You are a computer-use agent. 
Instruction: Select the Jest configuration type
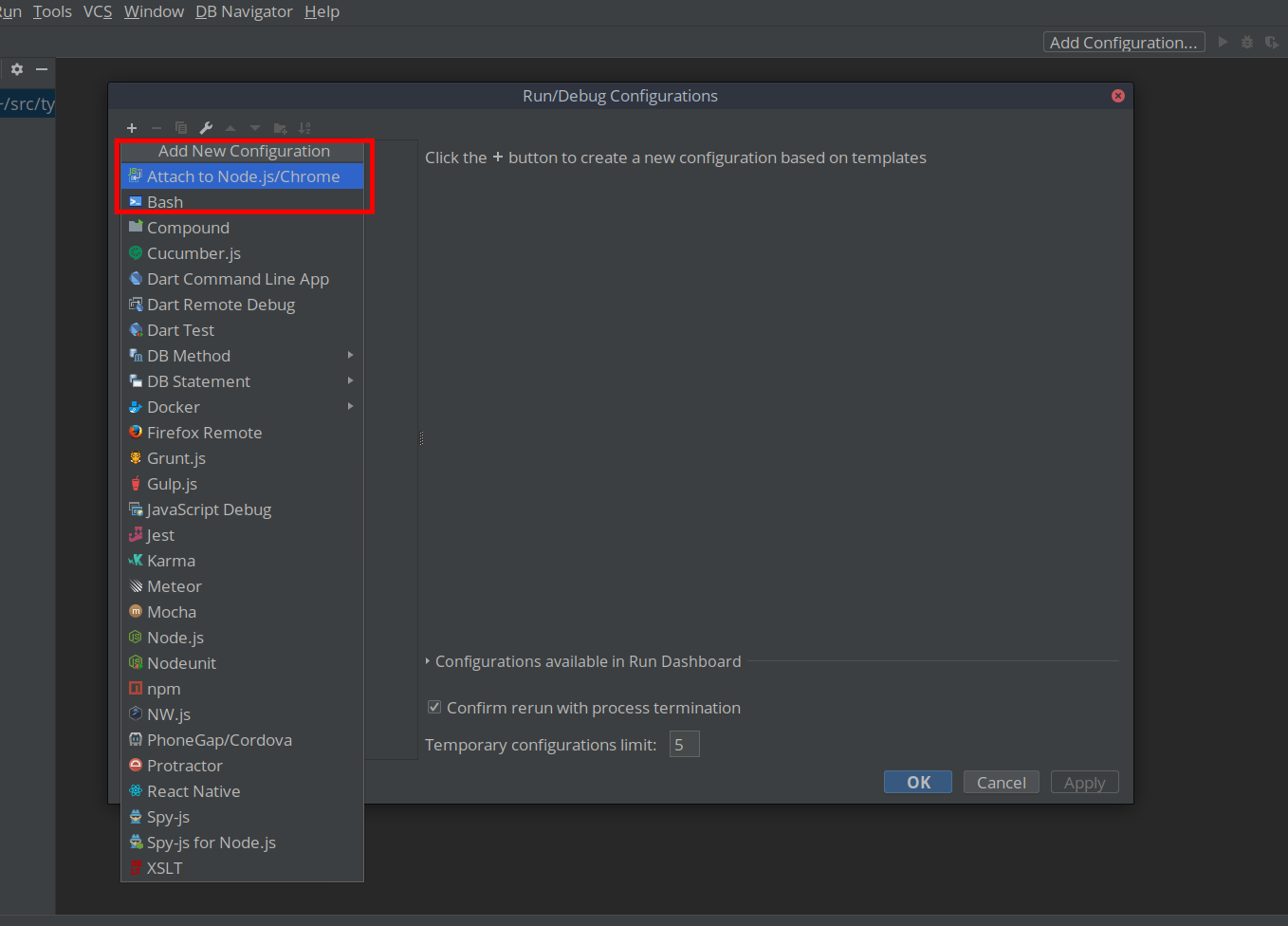pyautogui.click(x=243, y=535)
